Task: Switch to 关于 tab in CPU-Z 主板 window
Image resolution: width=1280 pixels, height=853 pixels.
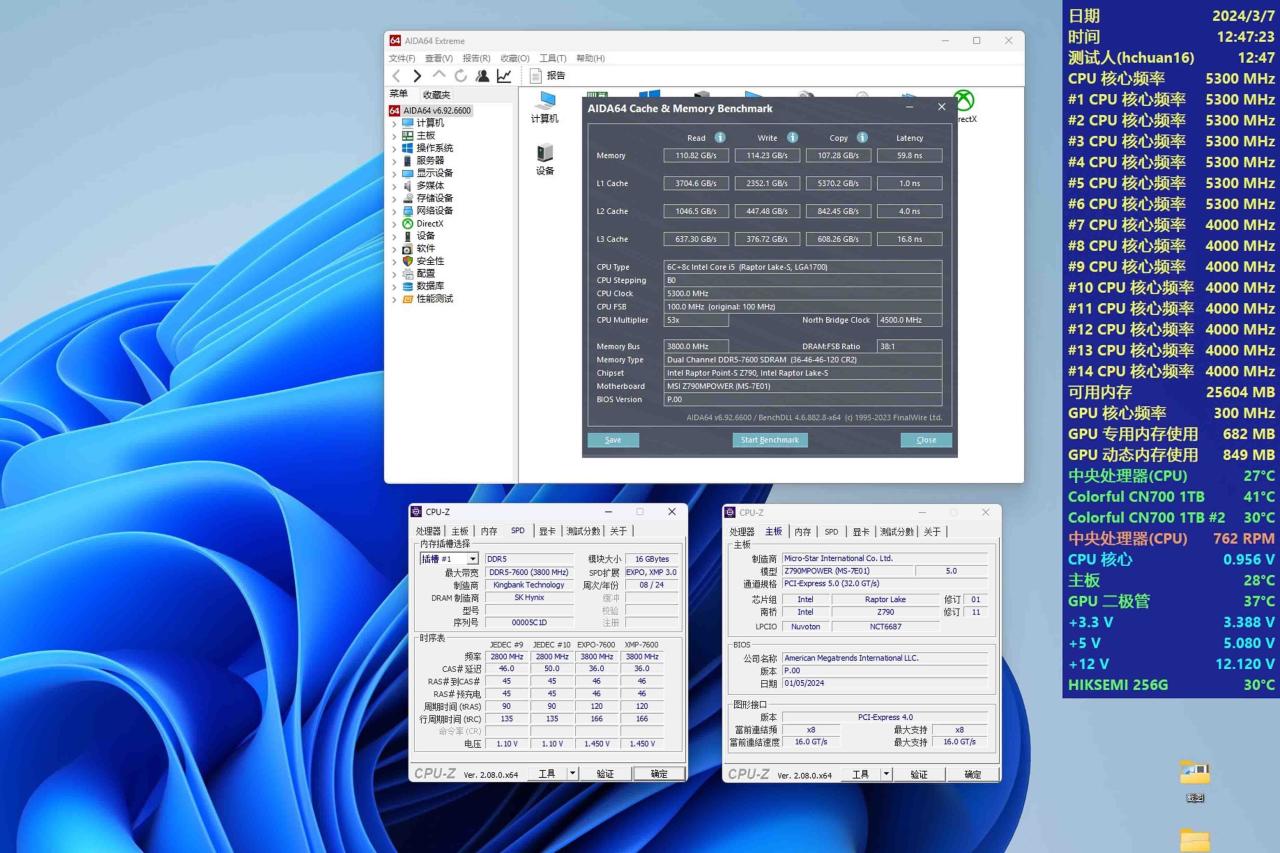Action: click(x=932, y=532)
